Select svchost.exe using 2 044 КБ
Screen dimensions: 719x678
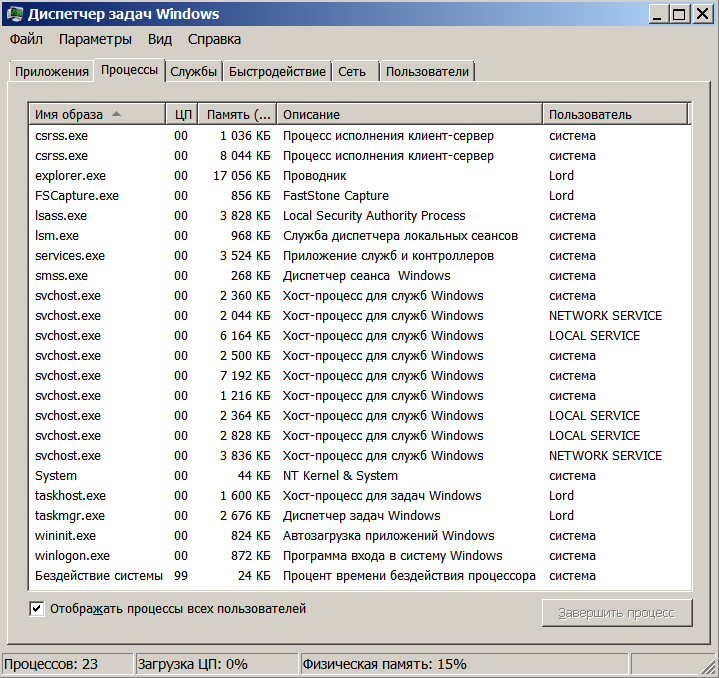(360, 316)
